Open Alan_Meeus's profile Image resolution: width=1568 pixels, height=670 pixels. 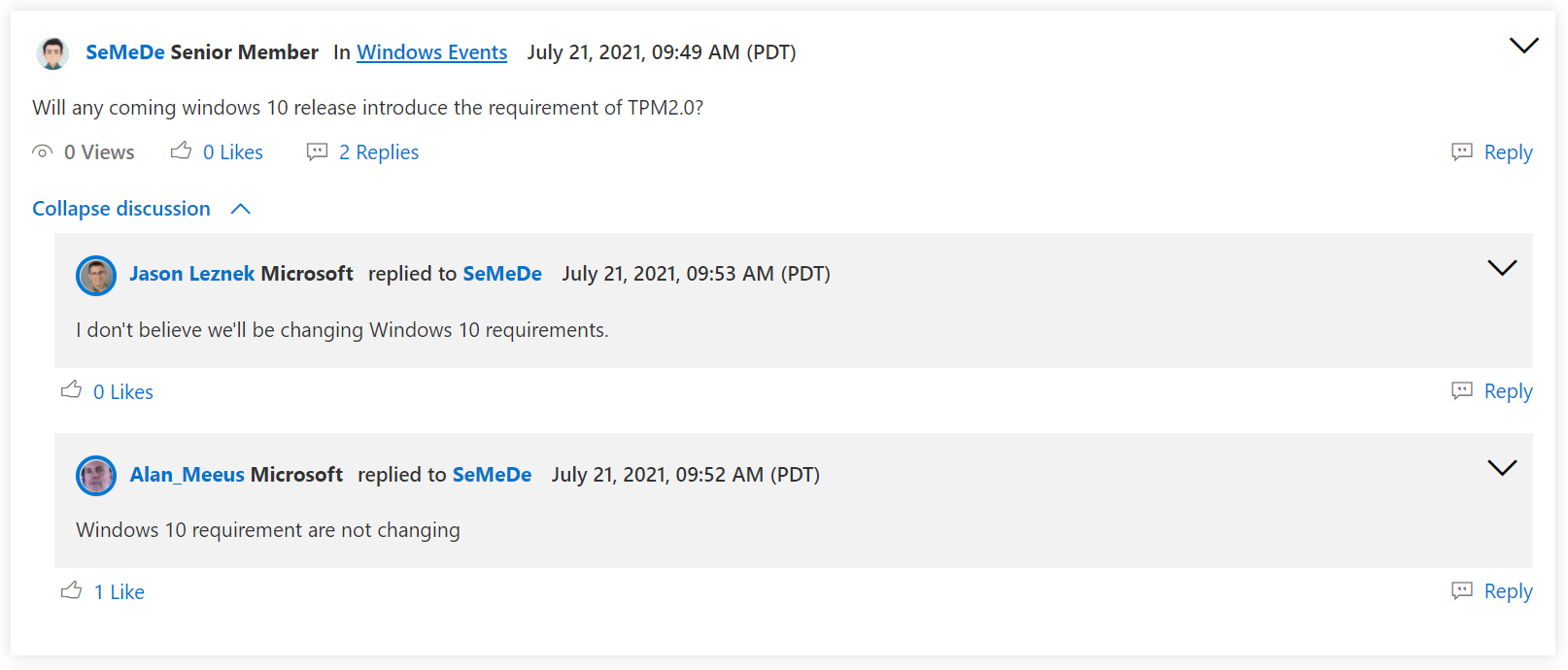[x=187, y=475]
